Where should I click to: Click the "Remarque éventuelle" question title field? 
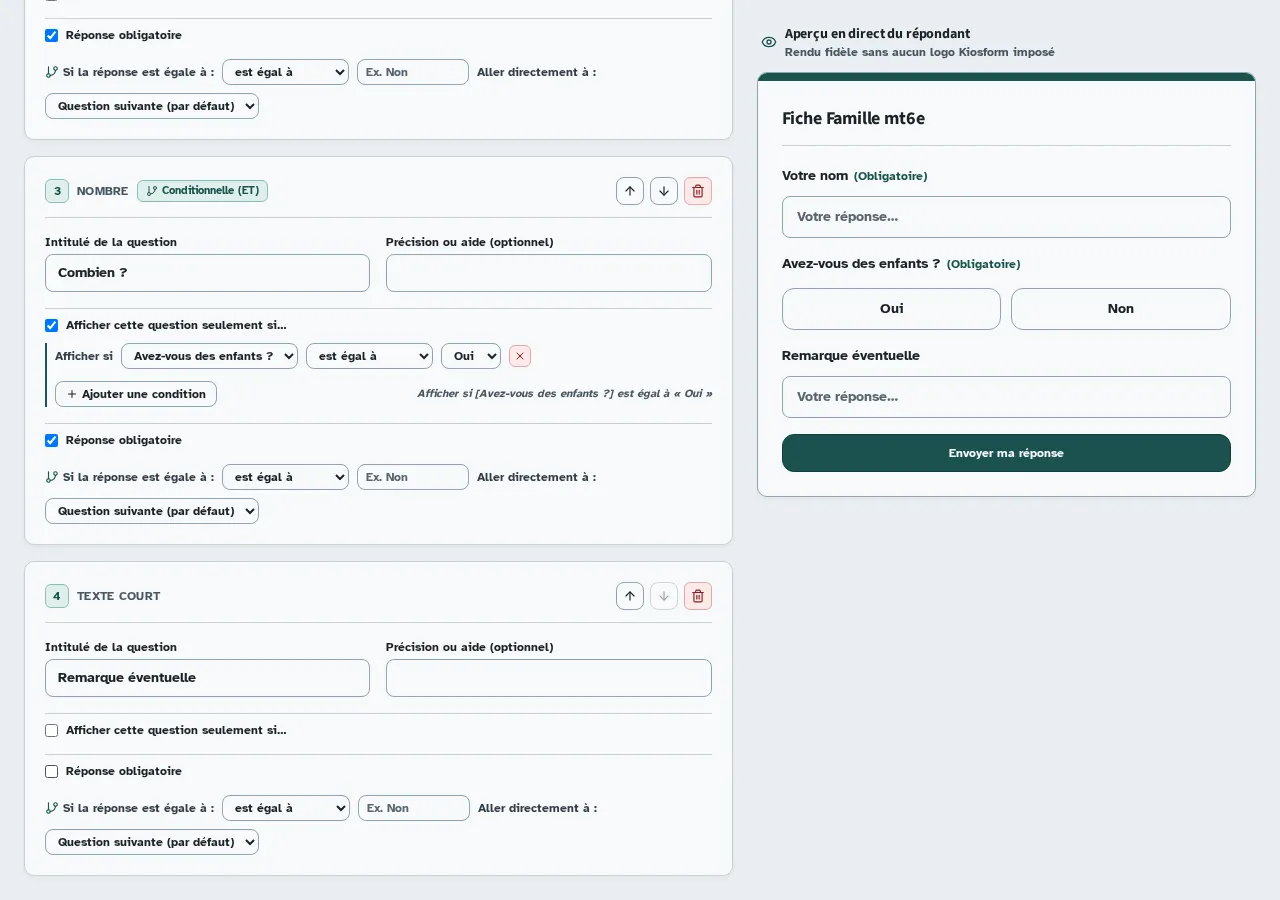coord(207,678)
